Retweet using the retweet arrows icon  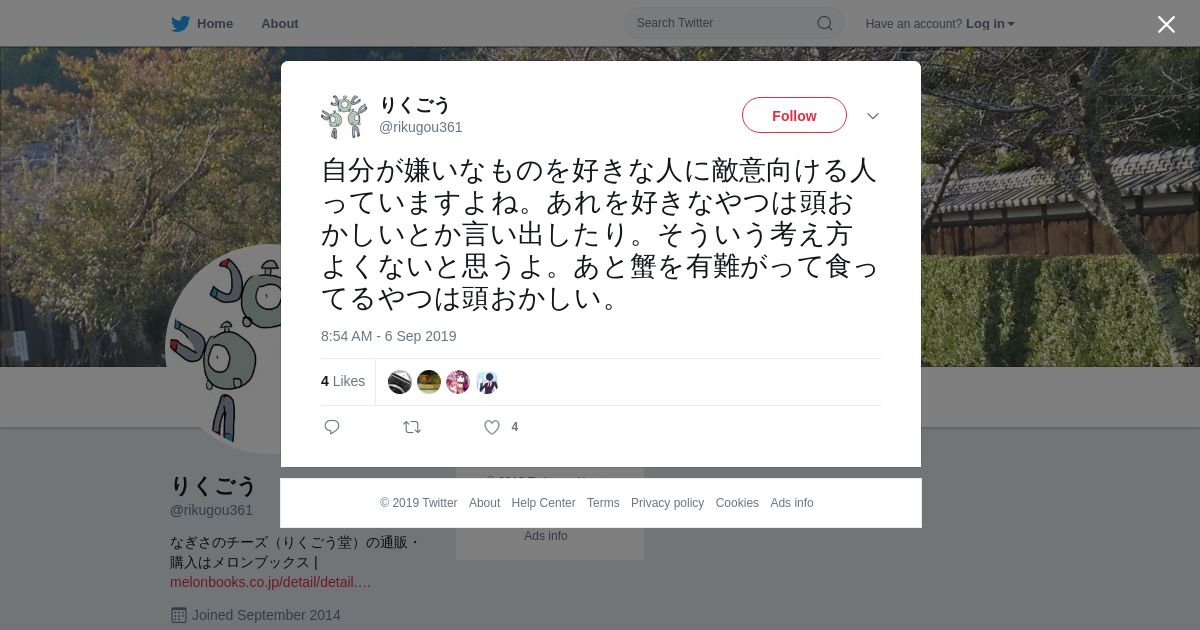coord(412,427)
